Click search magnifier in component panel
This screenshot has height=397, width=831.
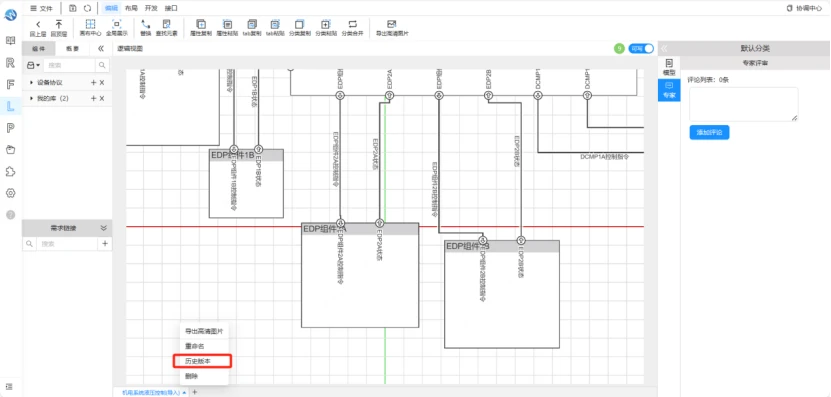tap(102, 65)
